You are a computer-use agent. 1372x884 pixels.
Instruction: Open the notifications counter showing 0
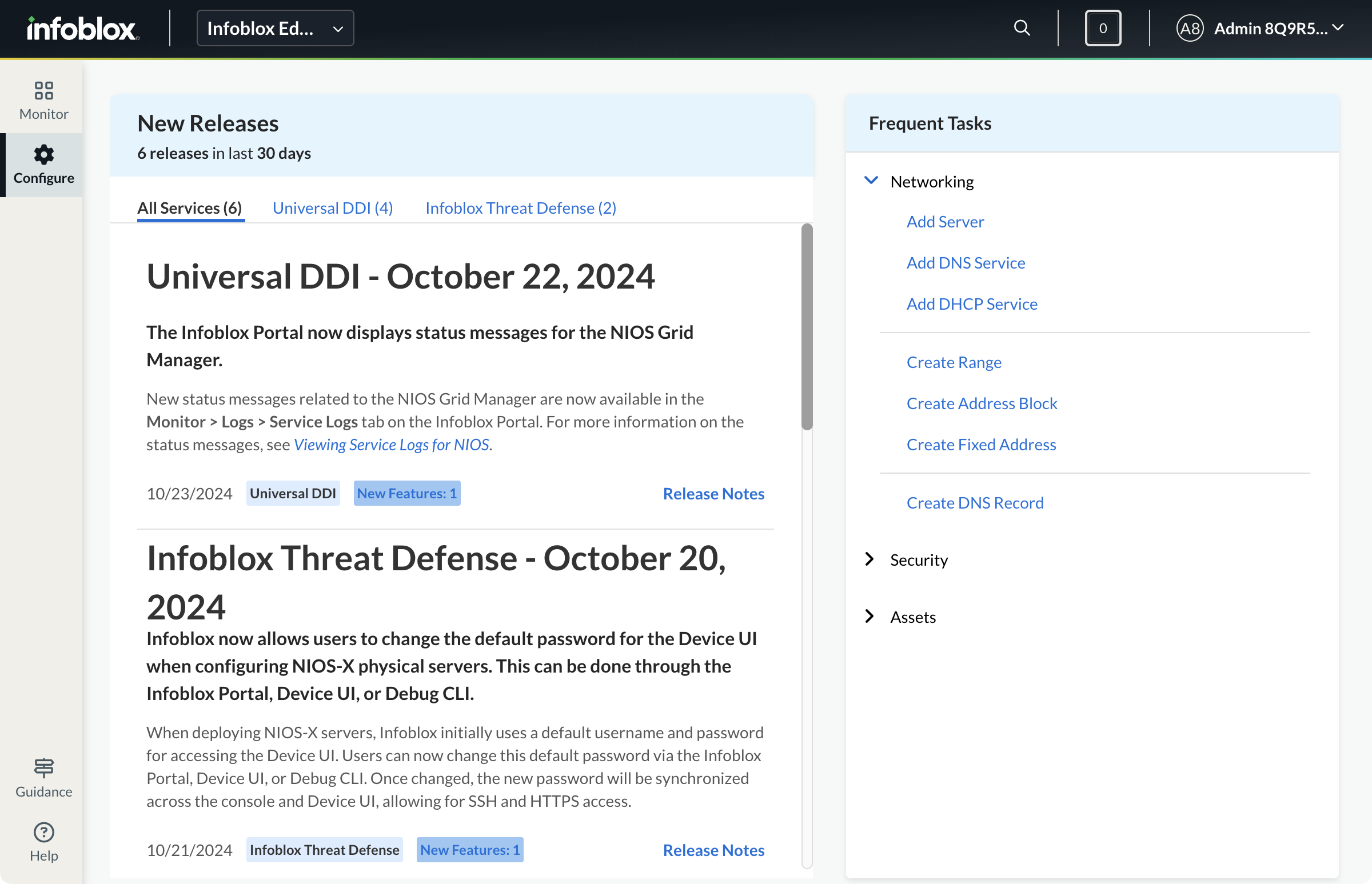1102,27
